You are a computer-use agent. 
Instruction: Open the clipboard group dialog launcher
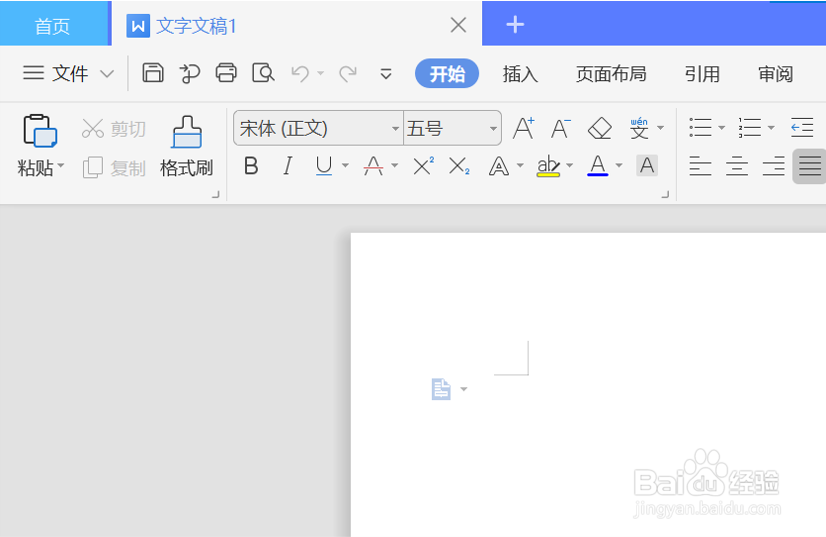click(215, 194)
